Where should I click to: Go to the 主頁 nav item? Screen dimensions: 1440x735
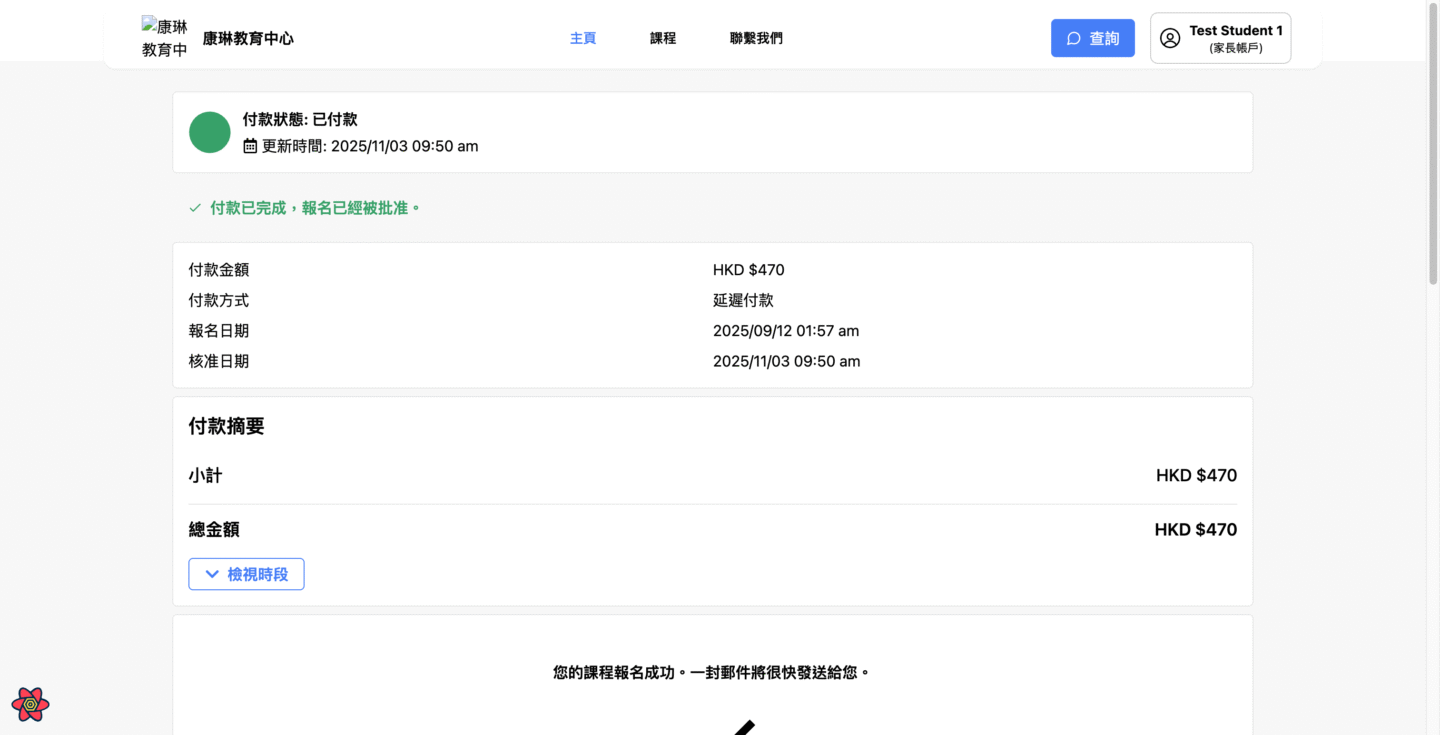[583, 38]
